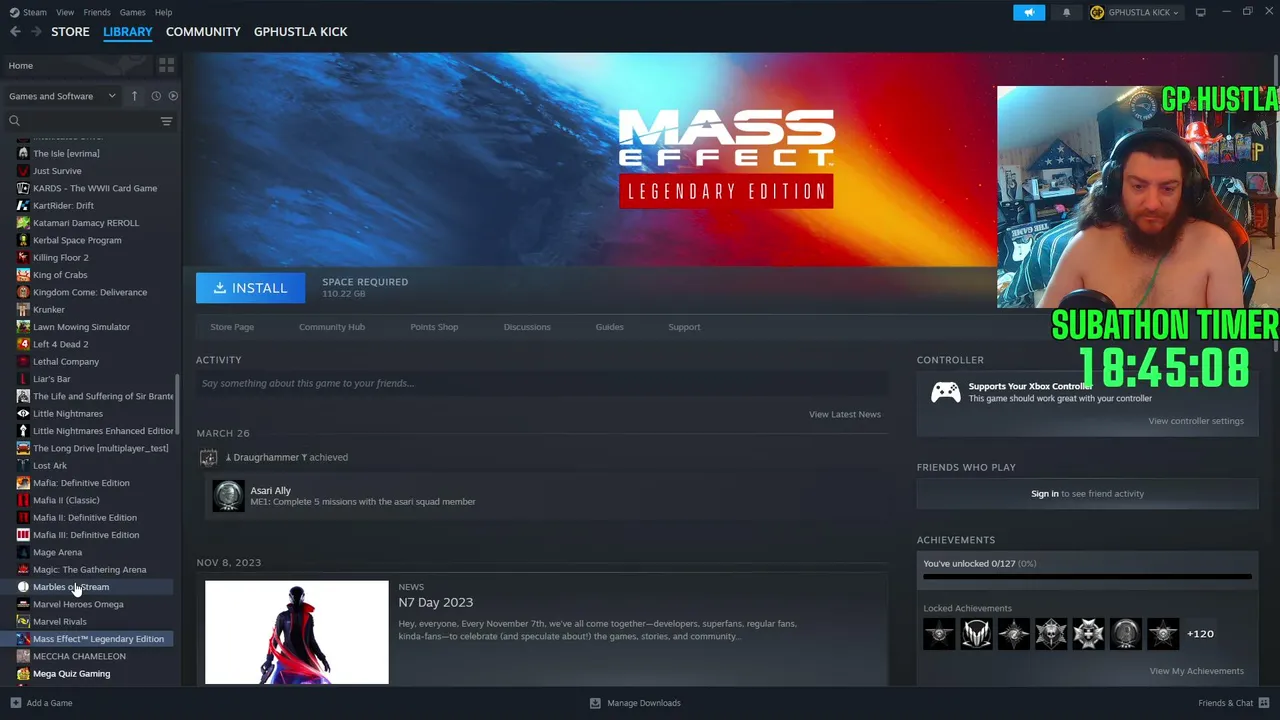
Task: Go to the COMMUNITY tab
Action: 203,32
